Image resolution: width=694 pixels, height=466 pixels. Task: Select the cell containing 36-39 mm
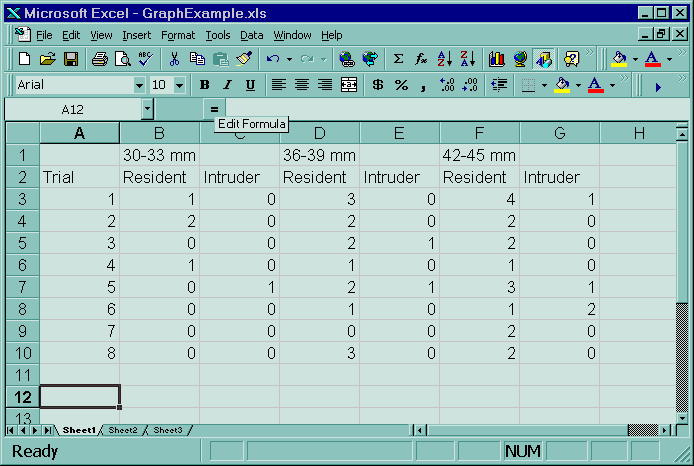click(320, 155)
